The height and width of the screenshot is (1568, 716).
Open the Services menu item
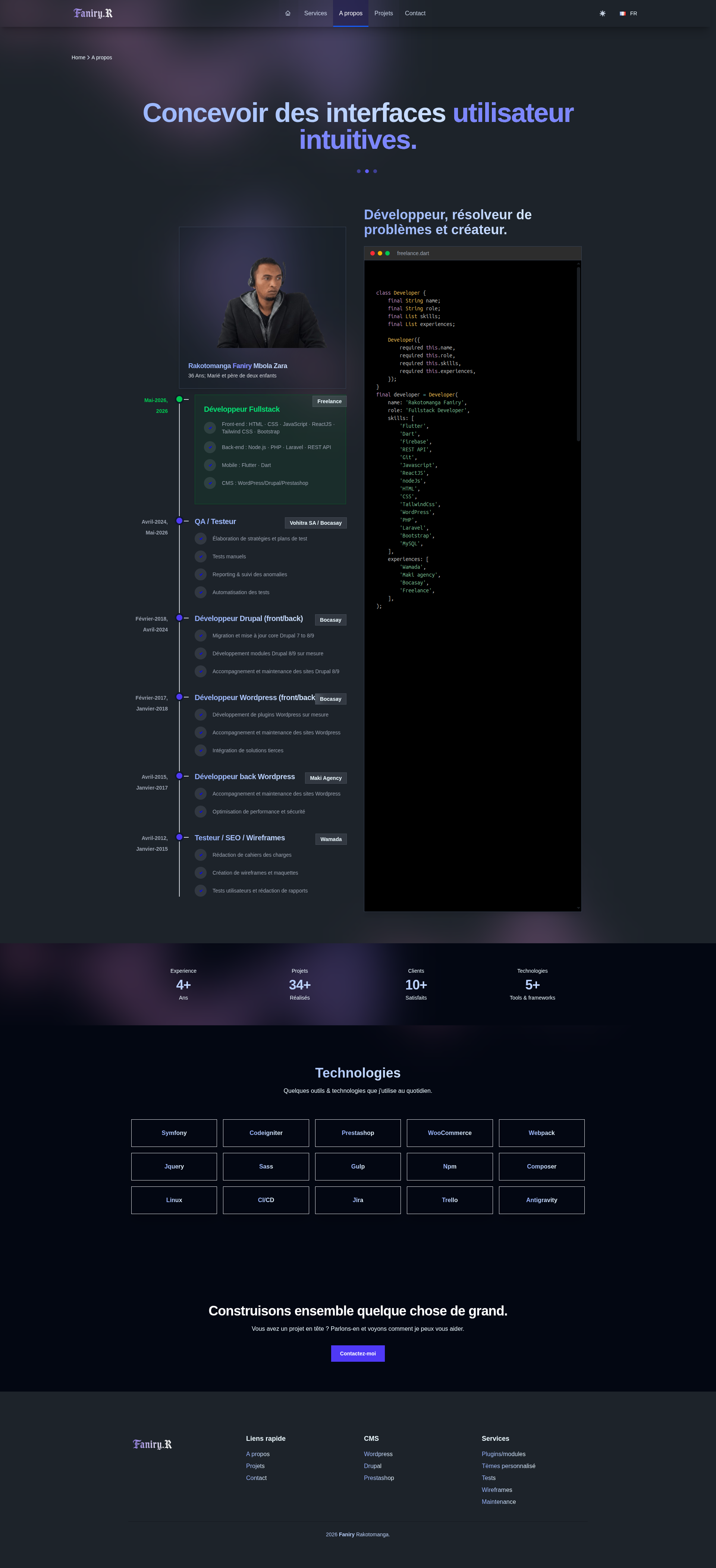pyautogui.click(x=315, y=13)
